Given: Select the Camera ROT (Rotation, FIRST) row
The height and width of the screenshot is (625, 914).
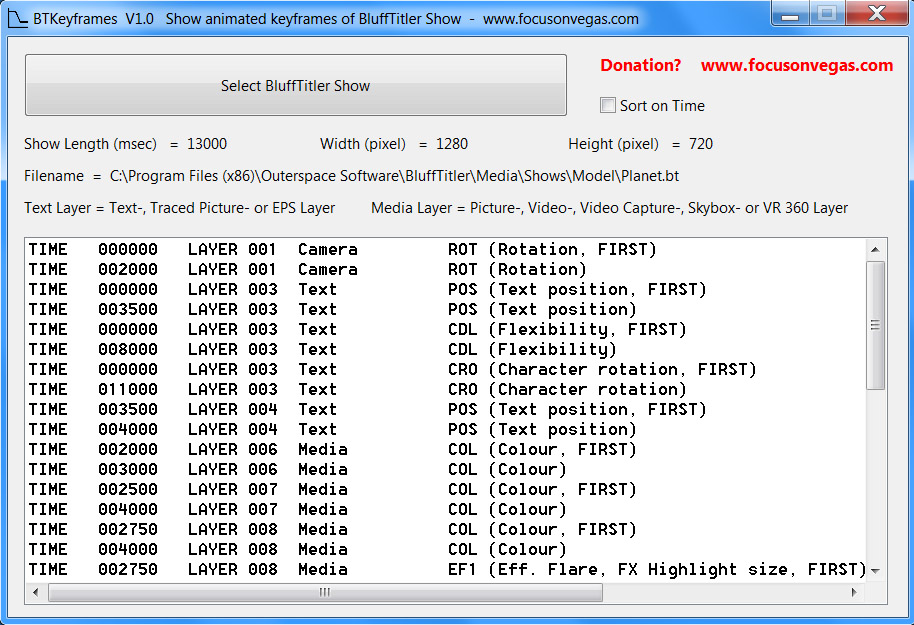Looking at the screenshot, I should (x=342, y=249).
